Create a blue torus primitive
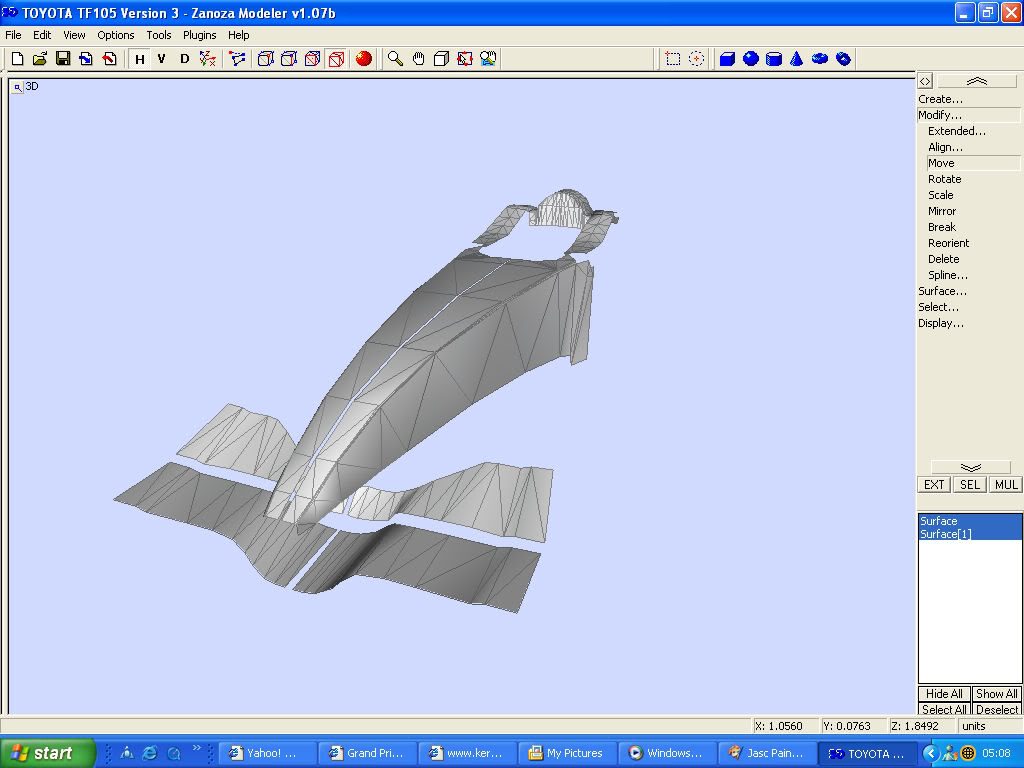The width and height of the screenshot is (1024, 768). pos(820,59)
